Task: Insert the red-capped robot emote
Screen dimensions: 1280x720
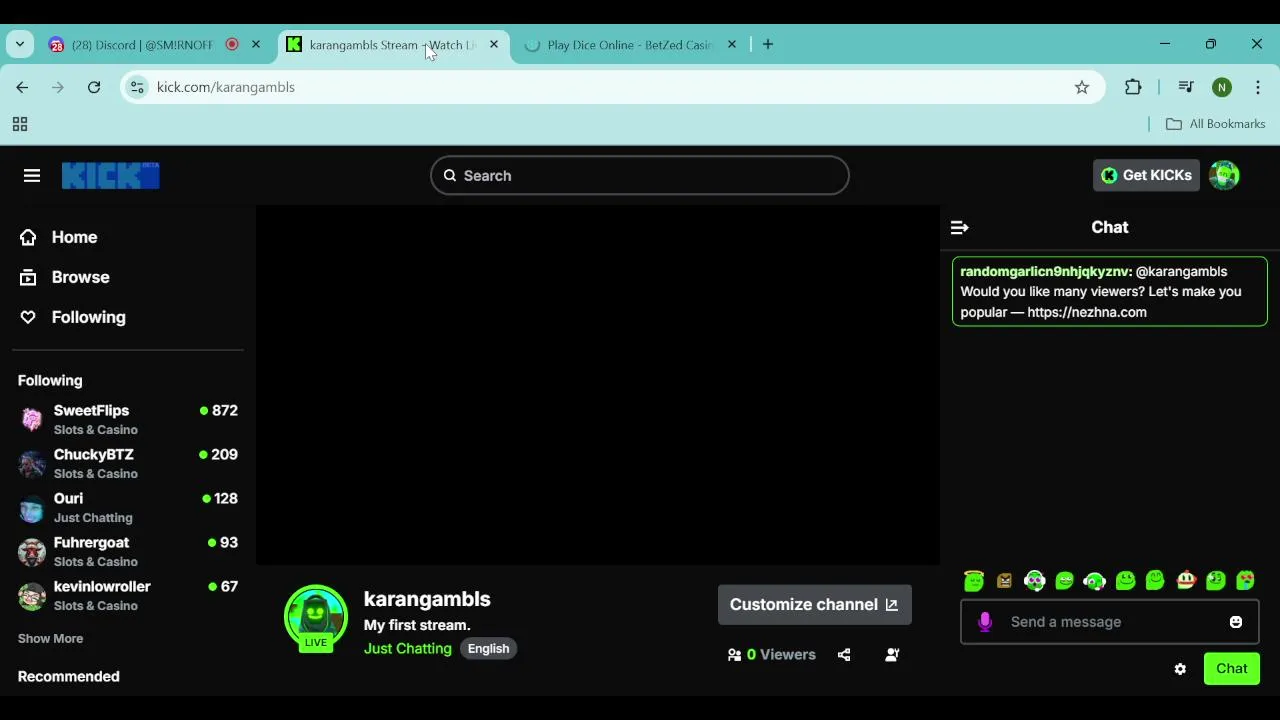Action: point(1186,580)
